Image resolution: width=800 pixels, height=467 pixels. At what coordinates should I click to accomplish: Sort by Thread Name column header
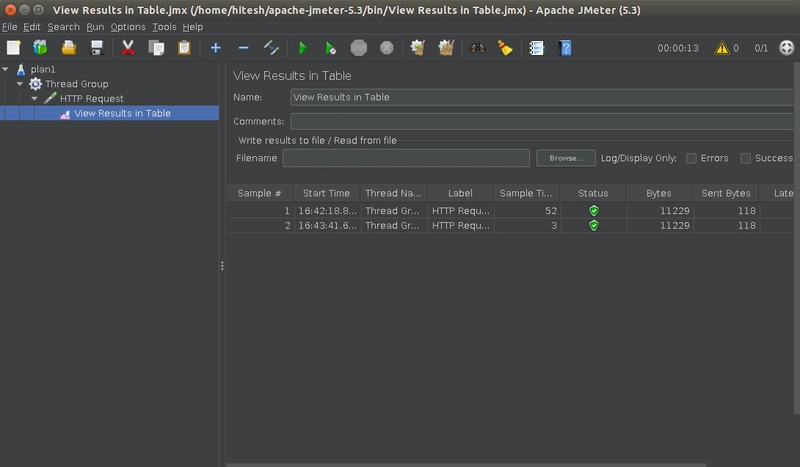tap(393, 193)
